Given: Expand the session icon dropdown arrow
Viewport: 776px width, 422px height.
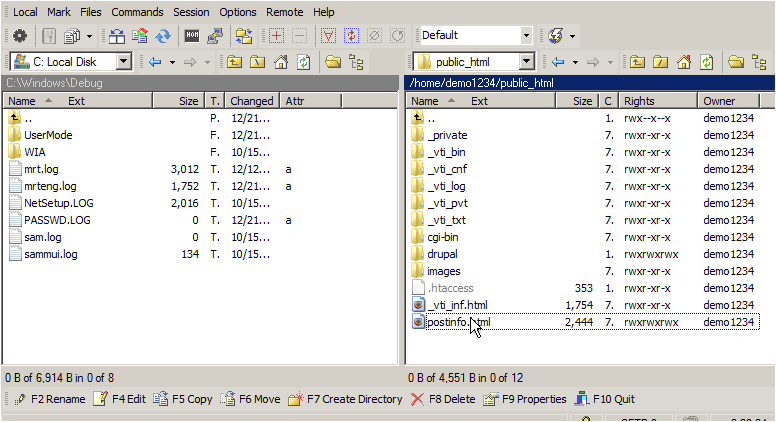Looking at the screenshot, I should (x=573, y=36).
